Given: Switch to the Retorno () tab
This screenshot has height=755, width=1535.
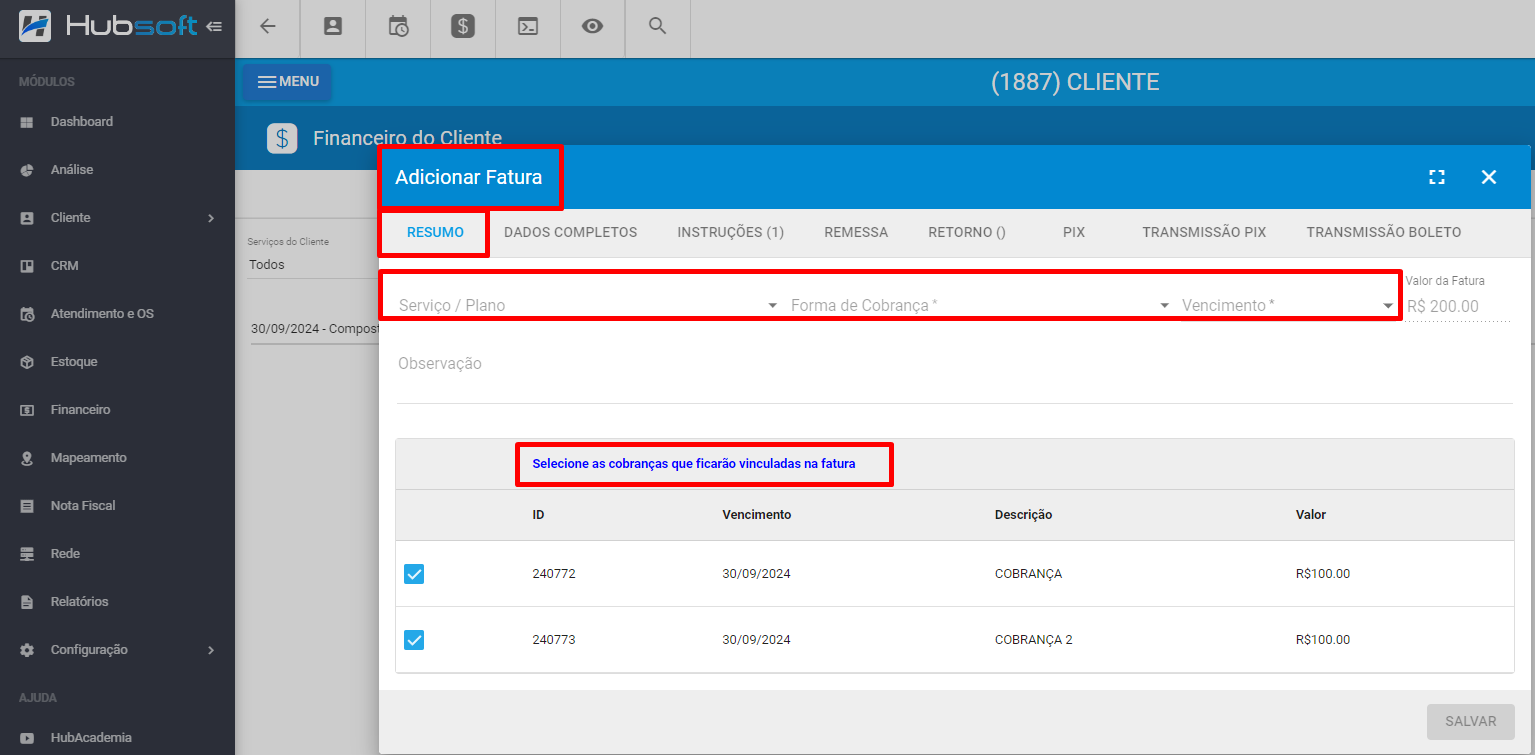Looking at the screenshot, I should (x=966, y=232).
